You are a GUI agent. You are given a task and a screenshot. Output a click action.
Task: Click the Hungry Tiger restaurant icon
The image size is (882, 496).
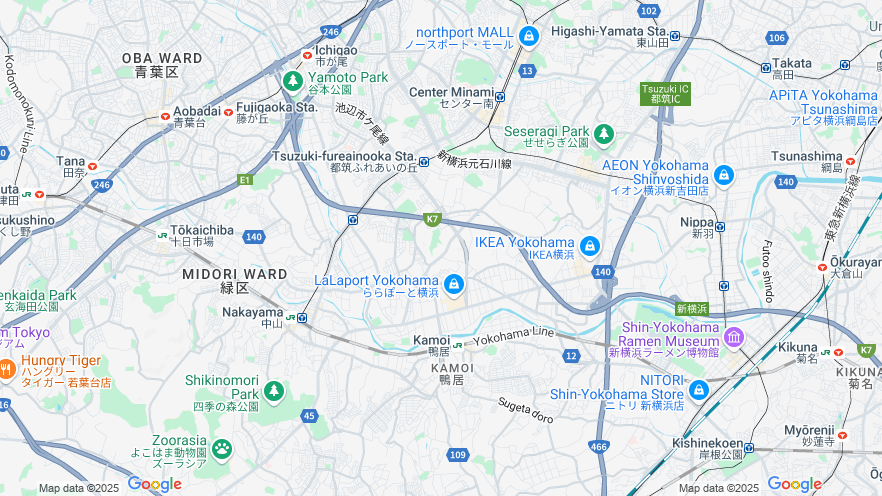point(7,369)
